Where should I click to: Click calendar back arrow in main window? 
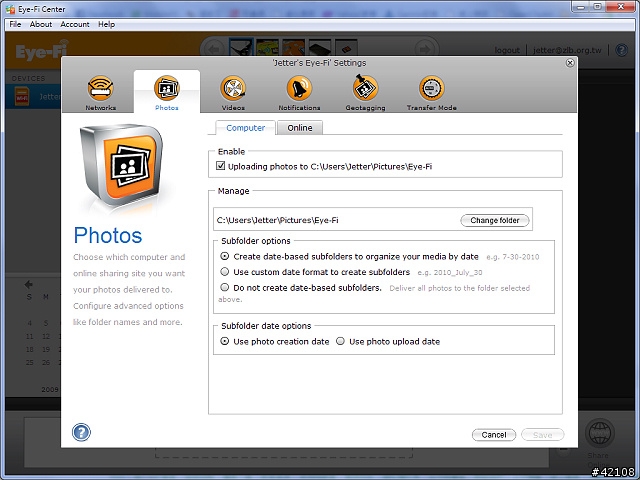click(x=29, y=284)
